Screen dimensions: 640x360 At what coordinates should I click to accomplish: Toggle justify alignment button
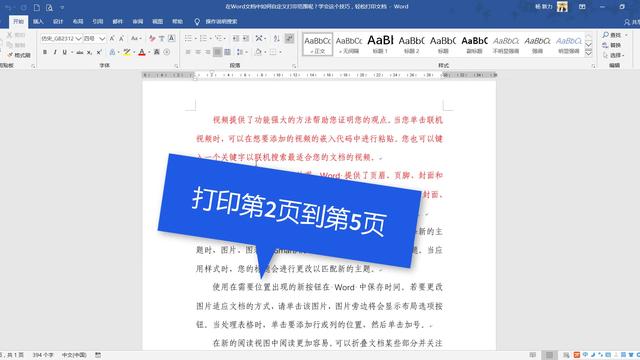coord(218,52)
